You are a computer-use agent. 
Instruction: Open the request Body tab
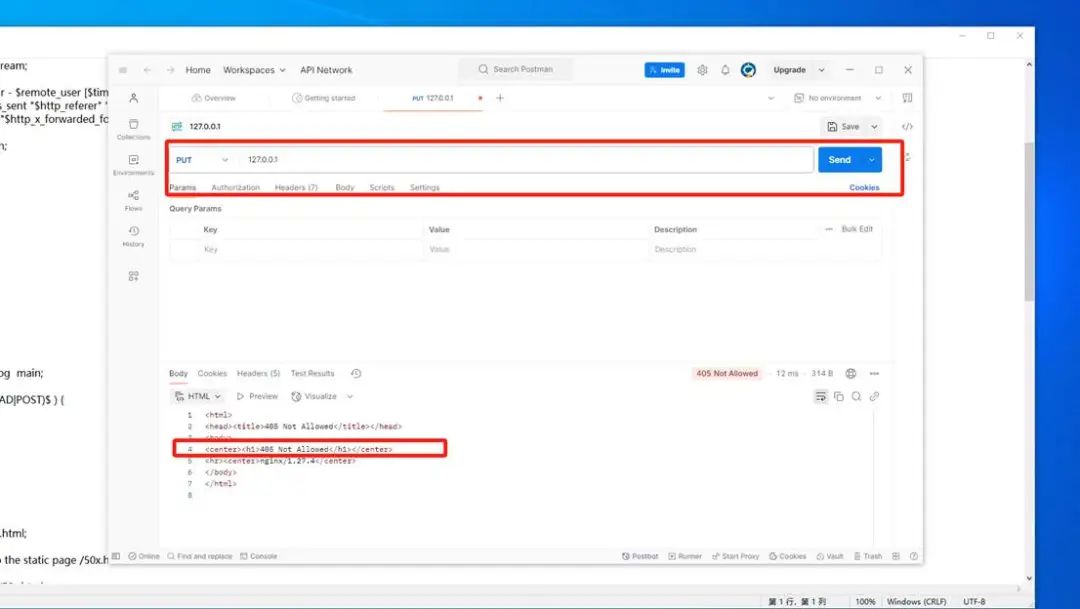[344, 187]
